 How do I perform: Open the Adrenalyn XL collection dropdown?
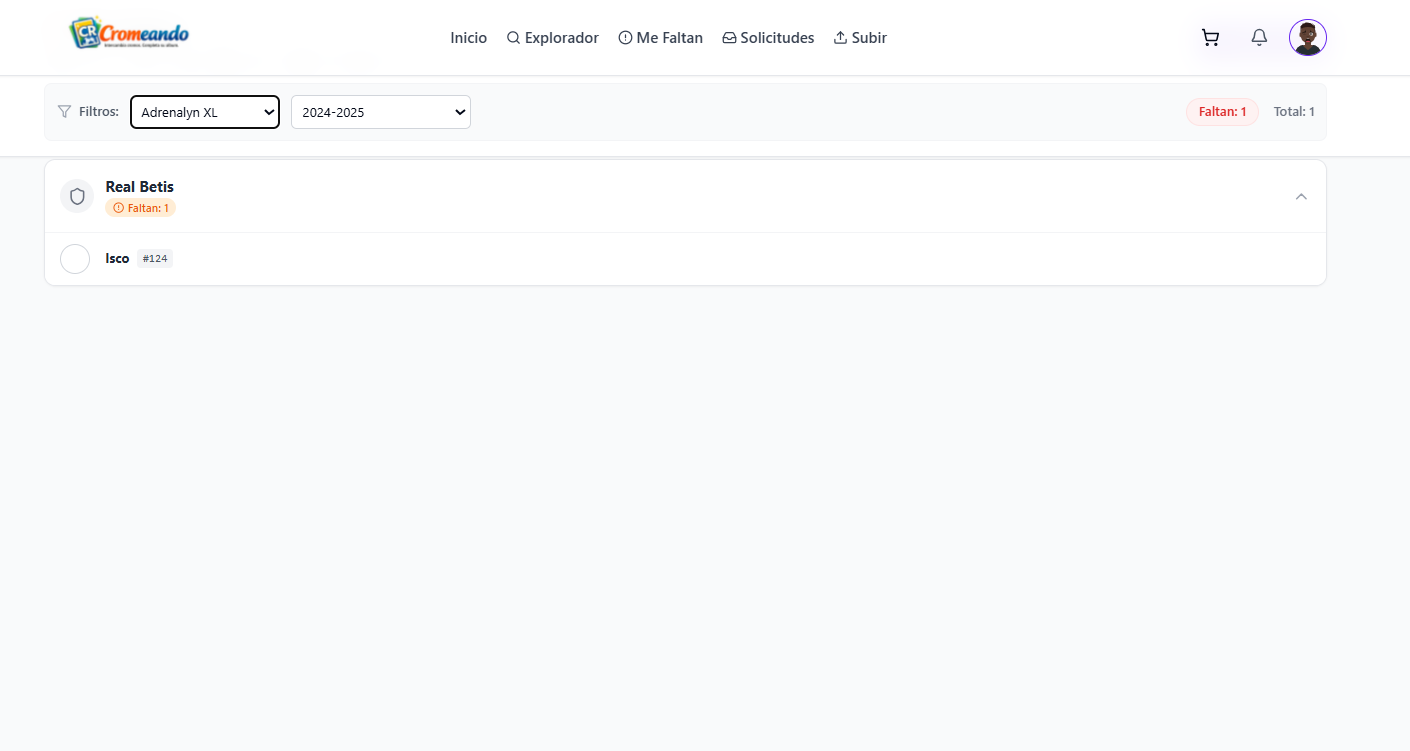click(x=205, y=112)
